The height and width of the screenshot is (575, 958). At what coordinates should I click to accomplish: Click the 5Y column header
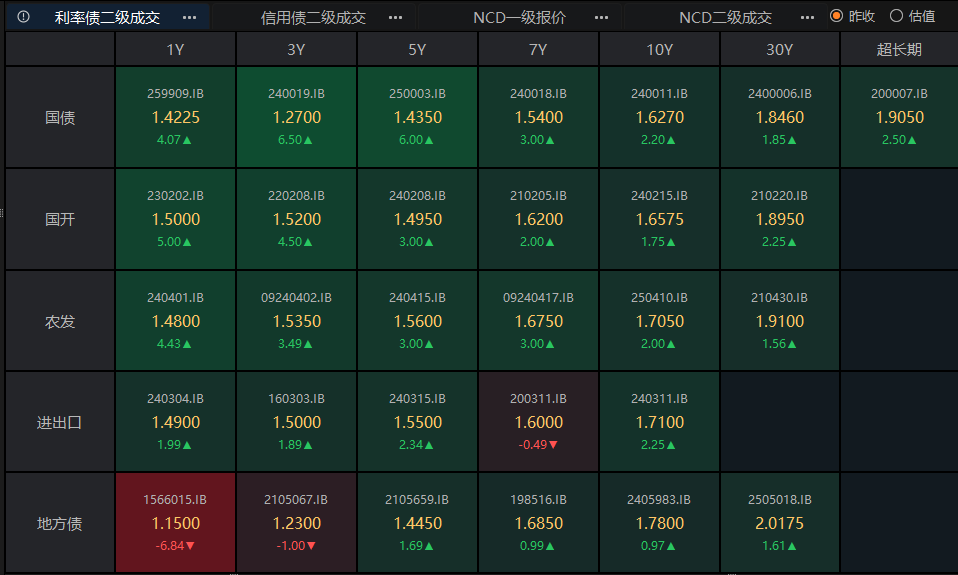pos(417,49)
